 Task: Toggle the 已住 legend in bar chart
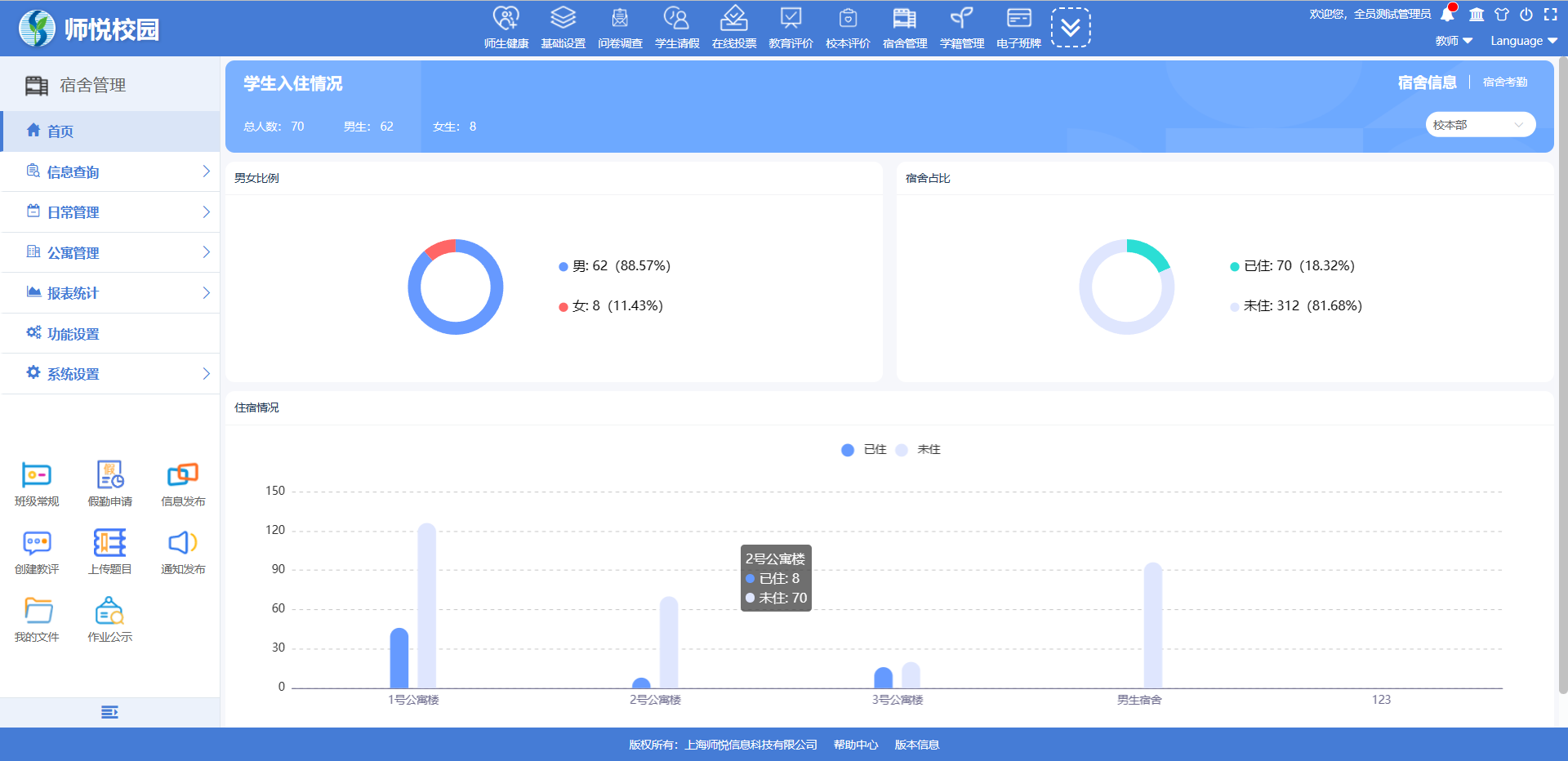(x=864, y=450)
